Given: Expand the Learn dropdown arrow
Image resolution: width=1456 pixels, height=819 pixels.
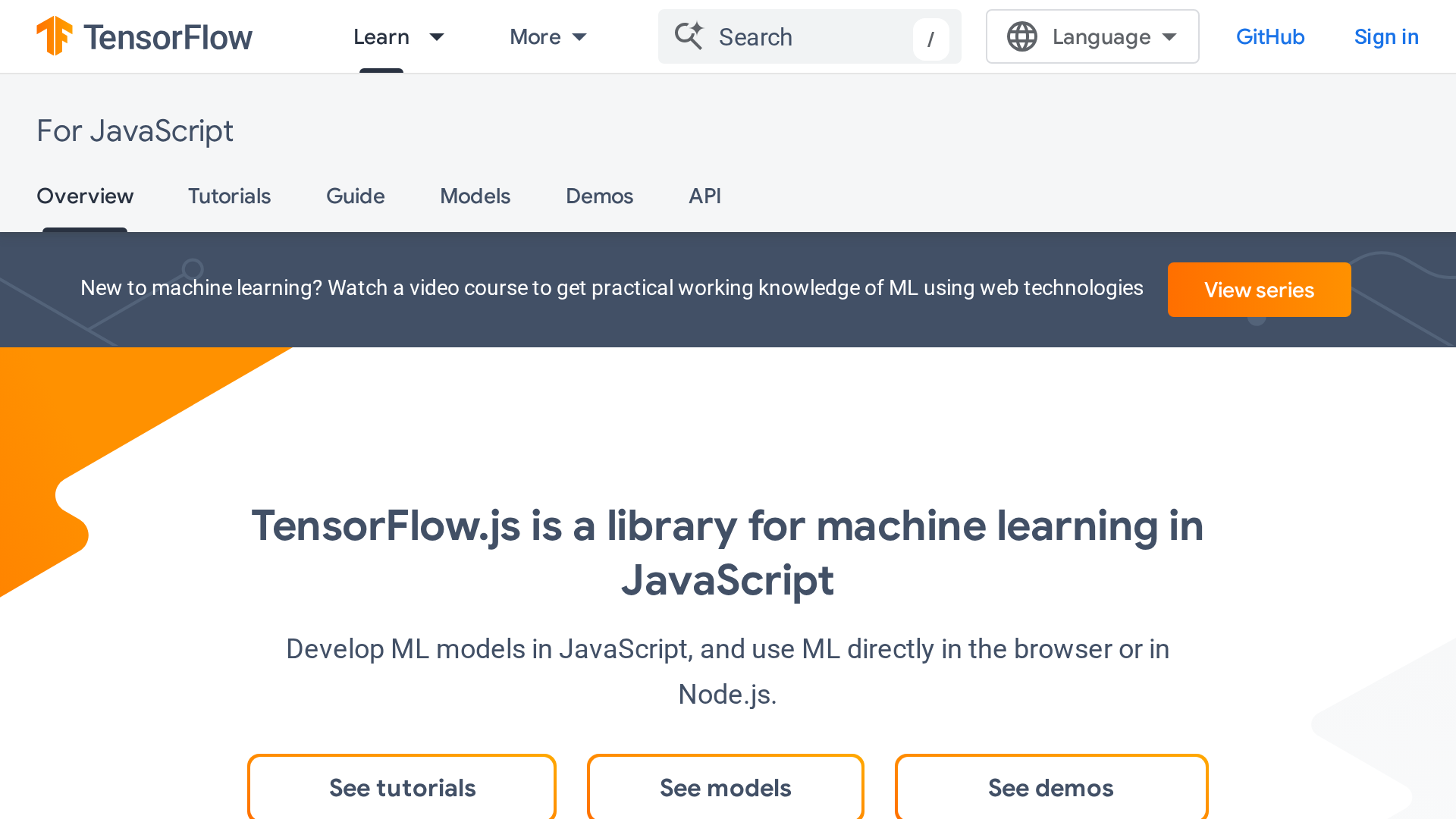Looking at the screenshot, I should 437,37.
